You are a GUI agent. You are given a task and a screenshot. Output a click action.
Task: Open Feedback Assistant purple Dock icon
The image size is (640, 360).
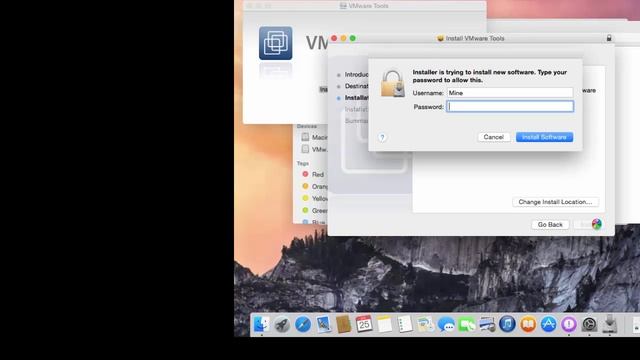pos(569,325)
